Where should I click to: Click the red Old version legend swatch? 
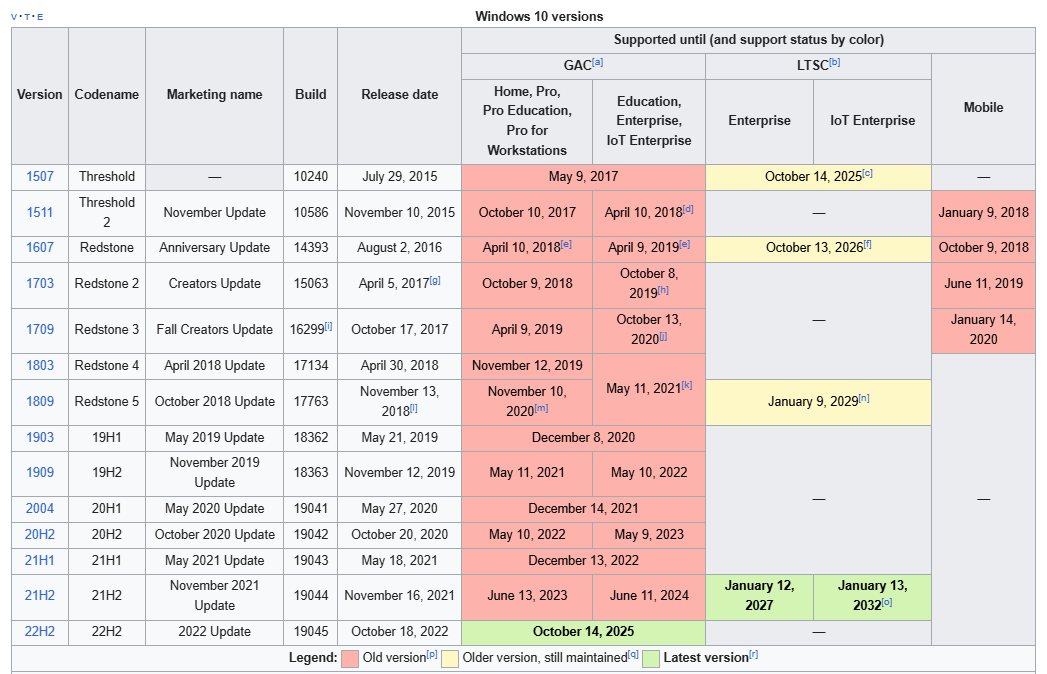[350, 659]
